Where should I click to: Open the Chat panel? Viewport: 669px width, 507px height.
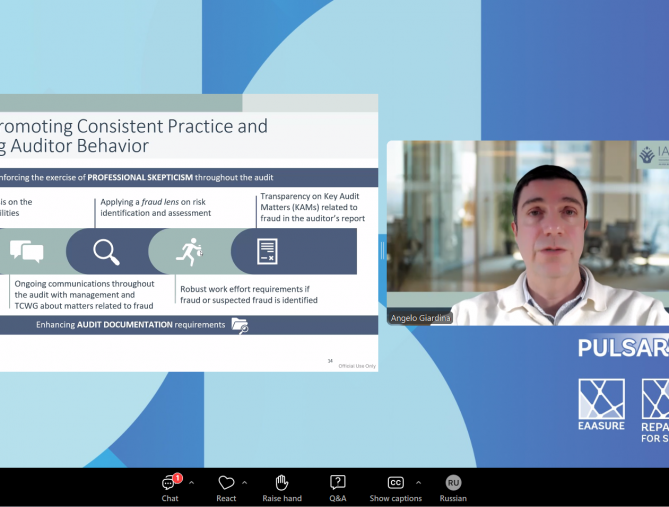pyautogui.click(x=170, y=487)
